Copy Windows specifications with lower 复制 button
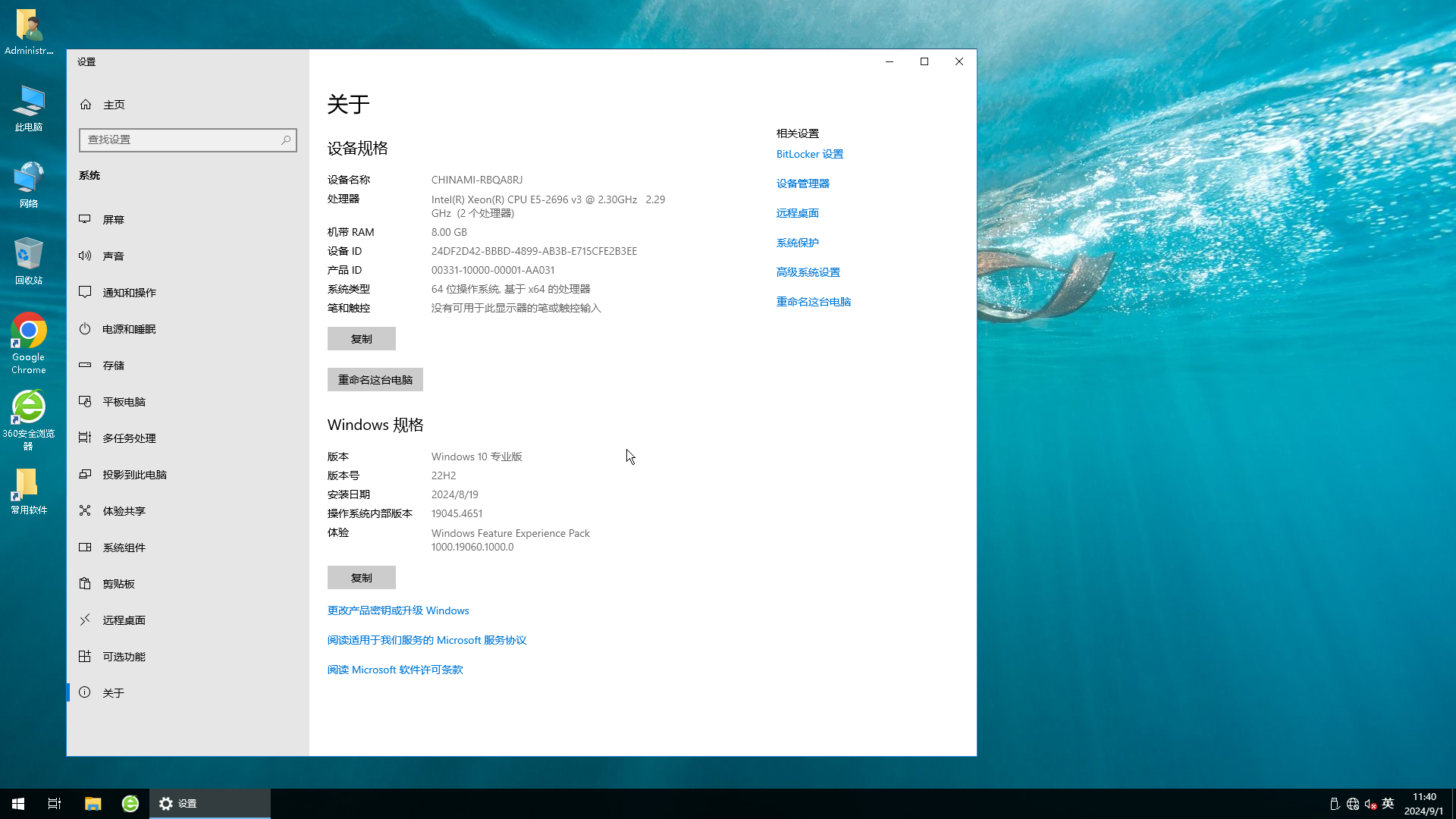Screen dimensions: 1456x819 [362, 578]
